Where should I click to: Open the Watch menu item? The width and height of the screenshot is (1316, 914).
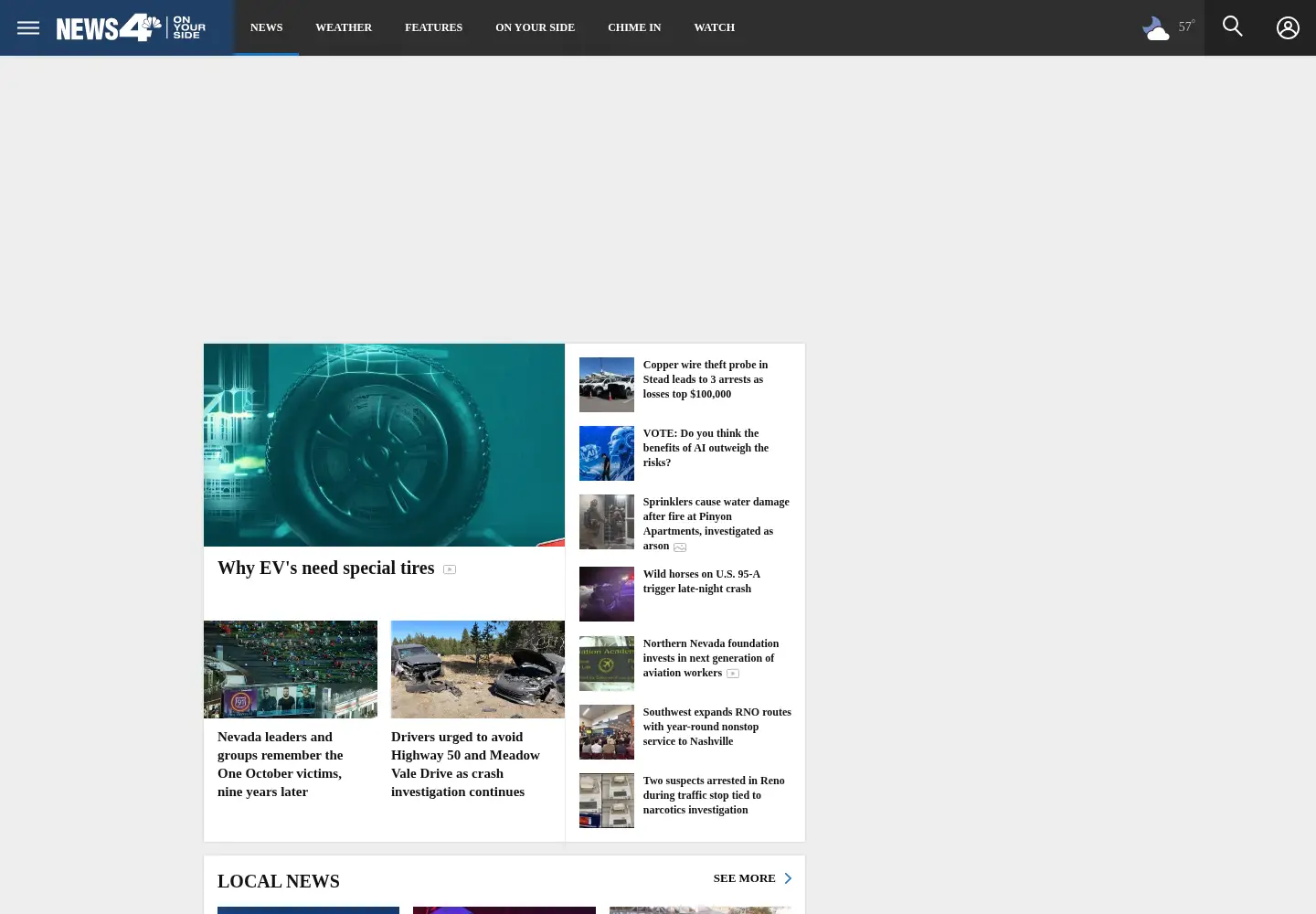pyautogui.click(x=714, y=27)
